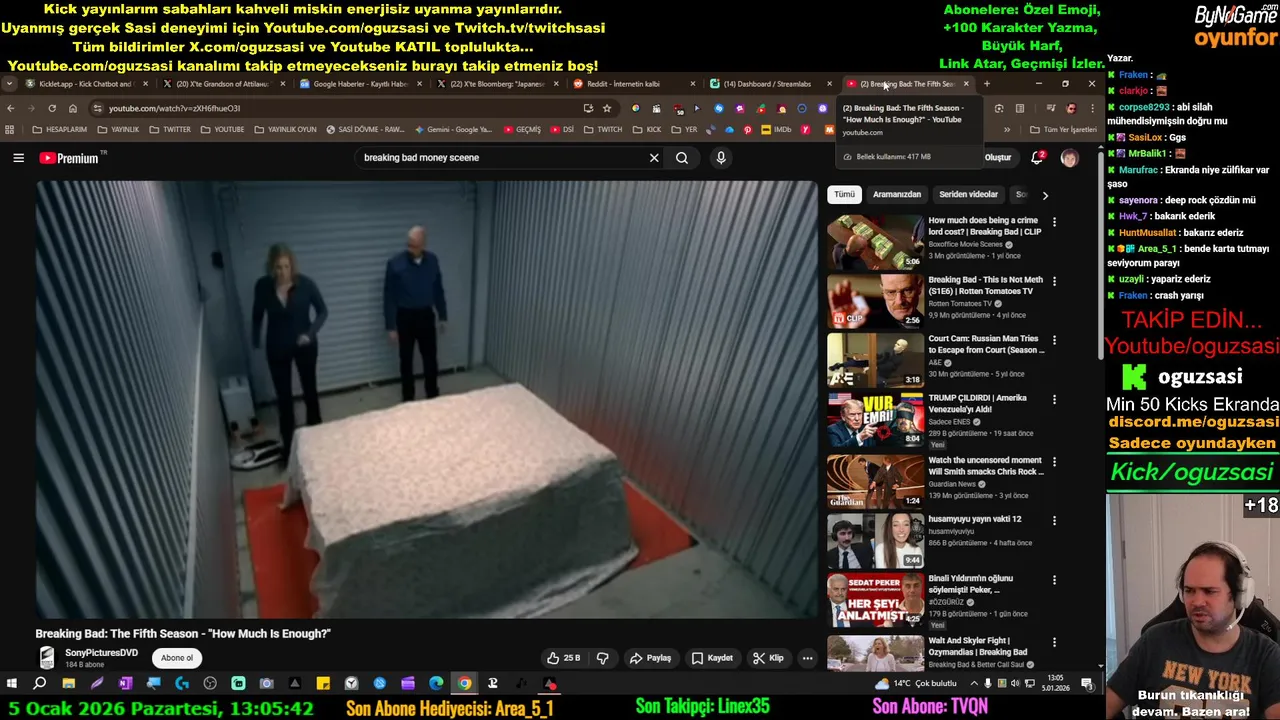Open the YOUTUBE bookmarks folder
The width and height of the screenshot is (1280, 720).
(x=222, y=129)
